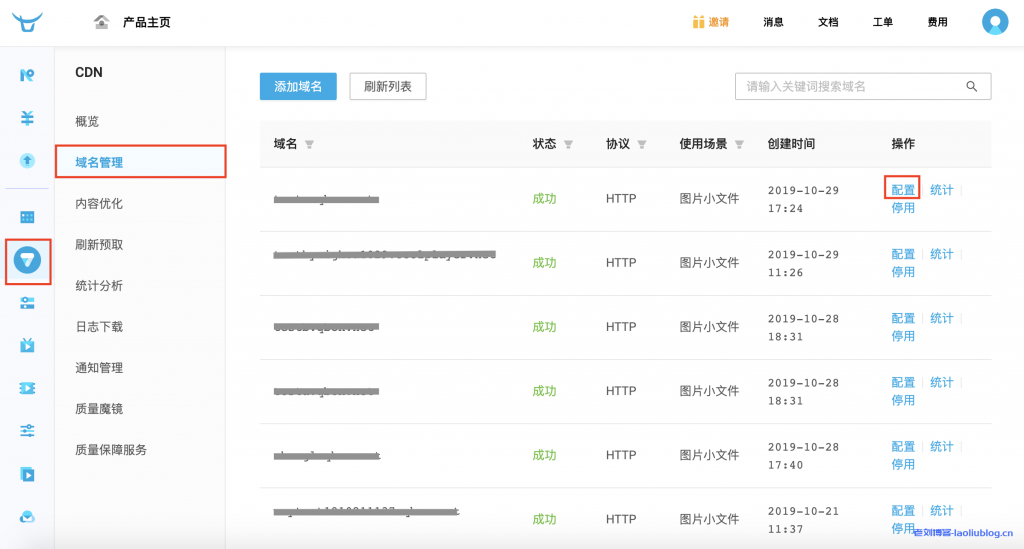Click 统计 in the 2019-10-28 17:40 row
The height and width of the screenshot is (549, 1024).
pos(941,447)
